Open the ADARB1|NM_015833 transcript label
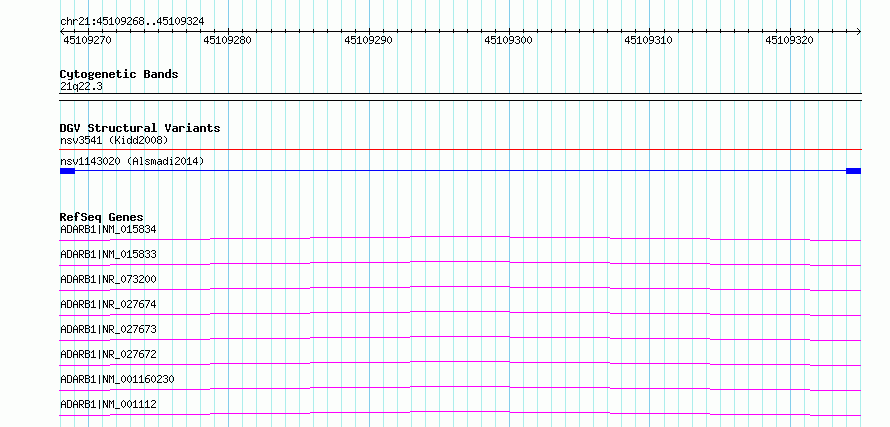890x427 pixels. (108, 254)
